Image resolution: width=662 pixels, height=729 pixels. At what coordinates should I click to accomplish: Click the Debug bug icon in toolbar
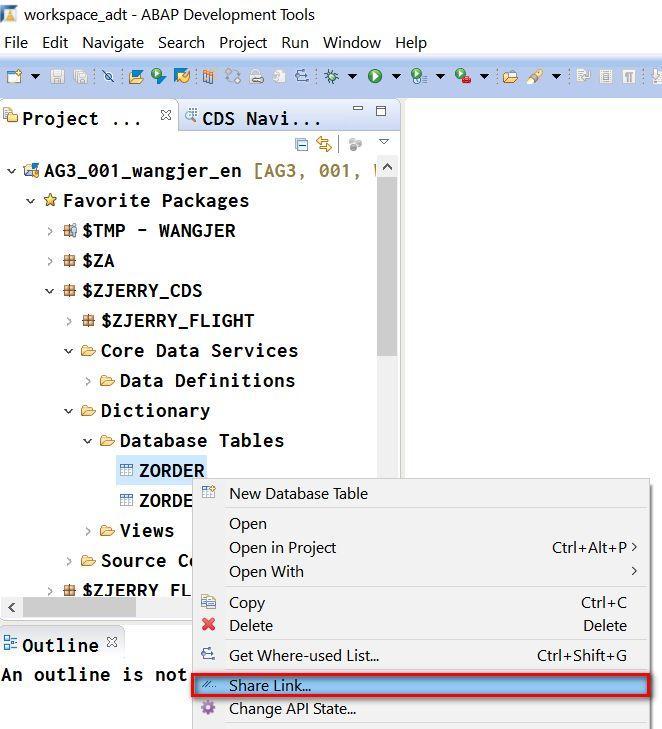(x=331, y=76)
